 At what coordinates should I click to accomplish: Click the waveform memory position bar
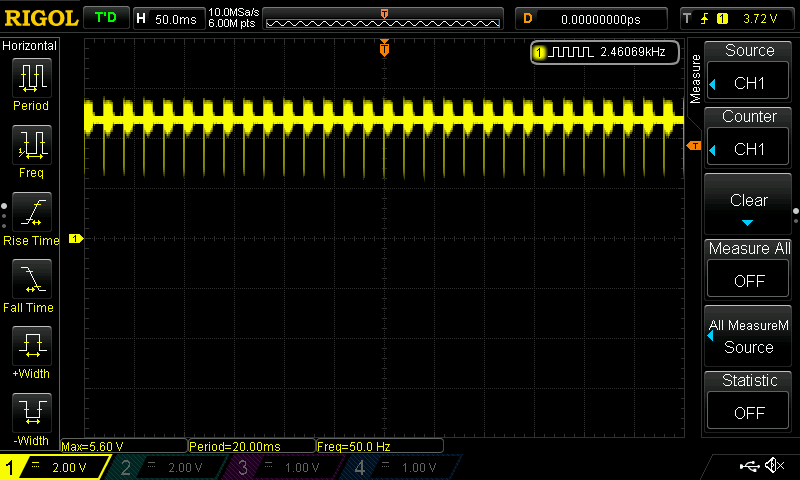tap(384, 19)
